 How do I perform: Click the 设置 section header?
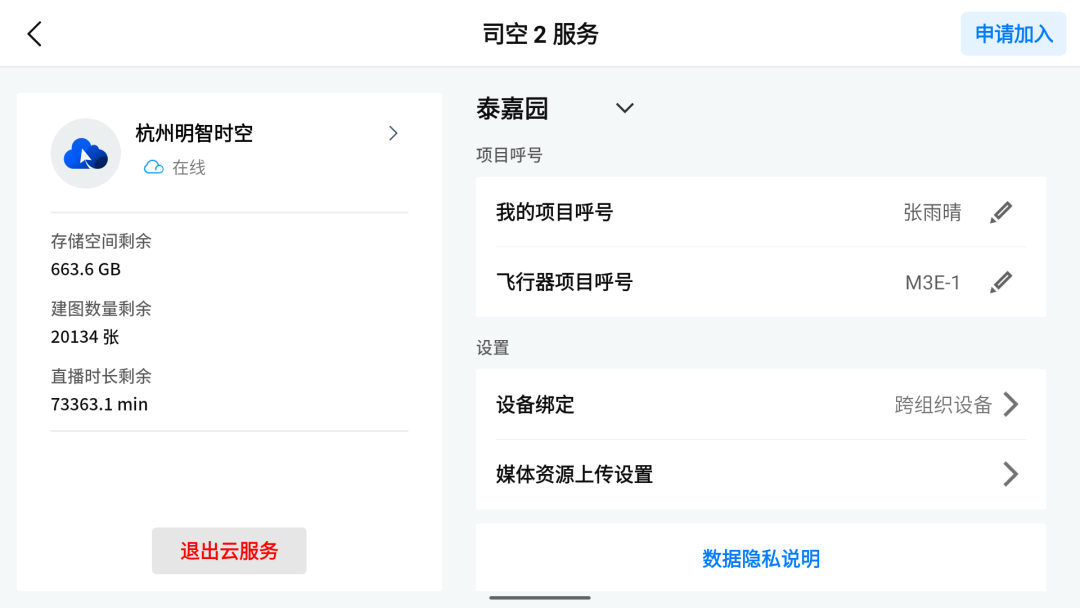(x=493, y=348)
